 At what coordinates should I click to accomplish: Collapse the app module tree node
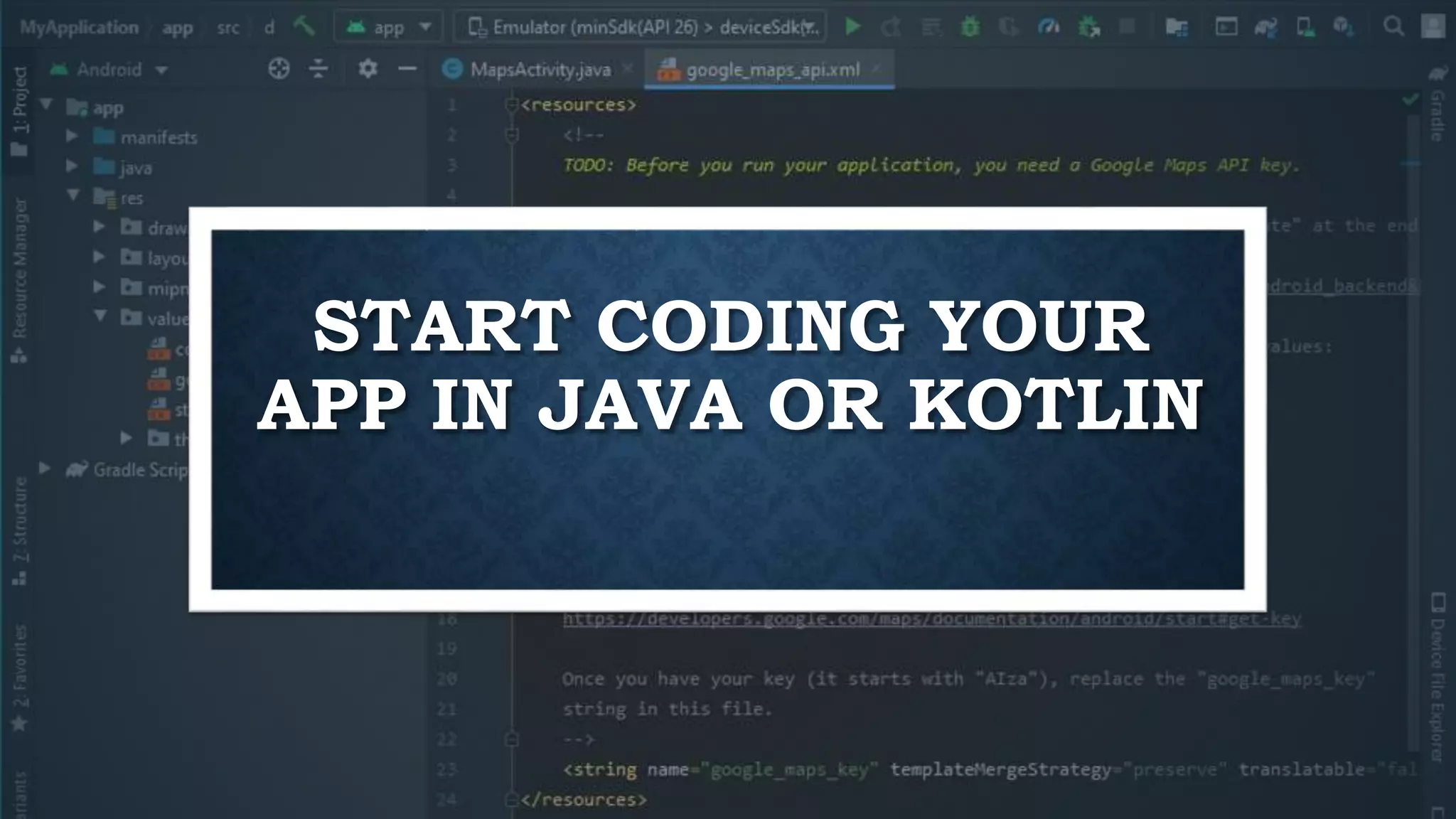47,105
